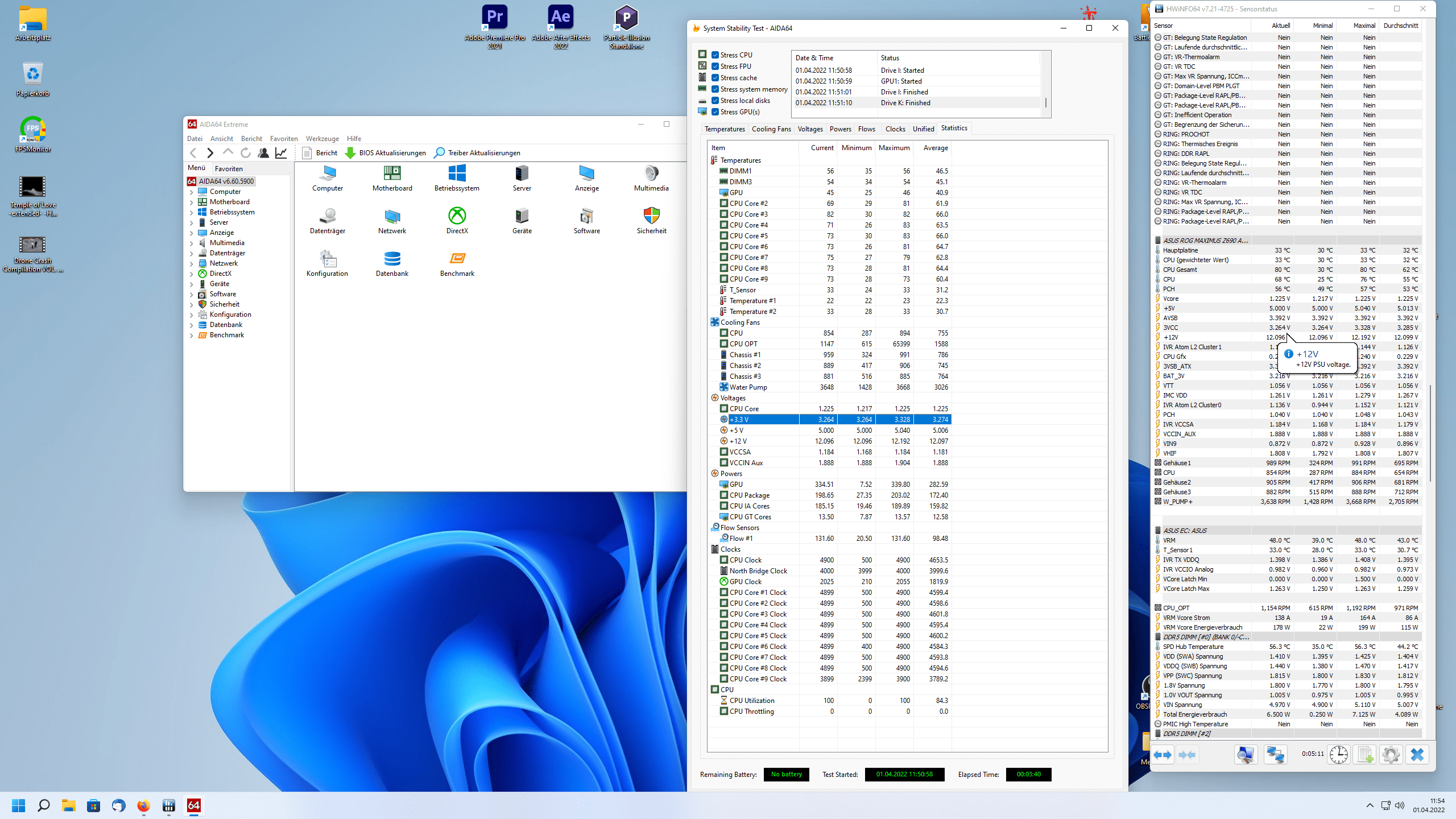Click HWiNFO log file with plus icon
Viewport: 1456px width, 819px height.
[1365, 755]
